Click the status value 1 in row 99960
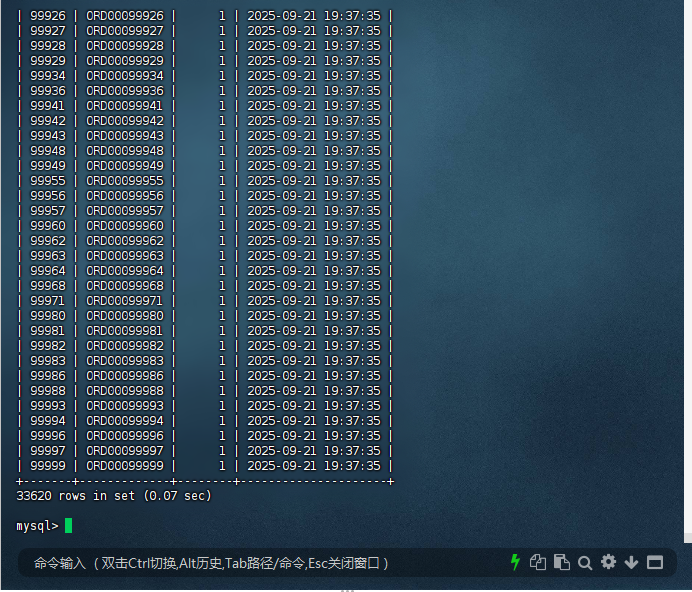This screenshot has width=692, height=592. 222,226
